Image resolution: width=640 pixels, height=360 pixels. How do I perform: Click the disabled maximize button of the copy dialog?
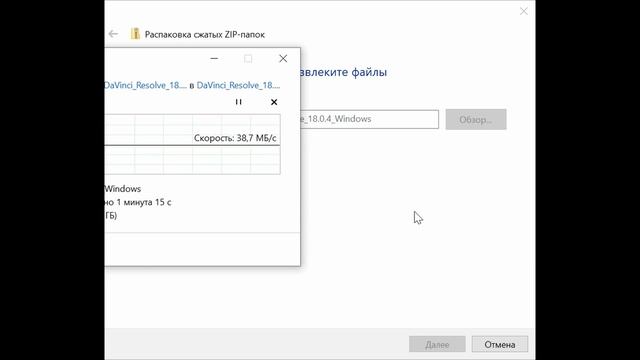[x=248, y=58]
